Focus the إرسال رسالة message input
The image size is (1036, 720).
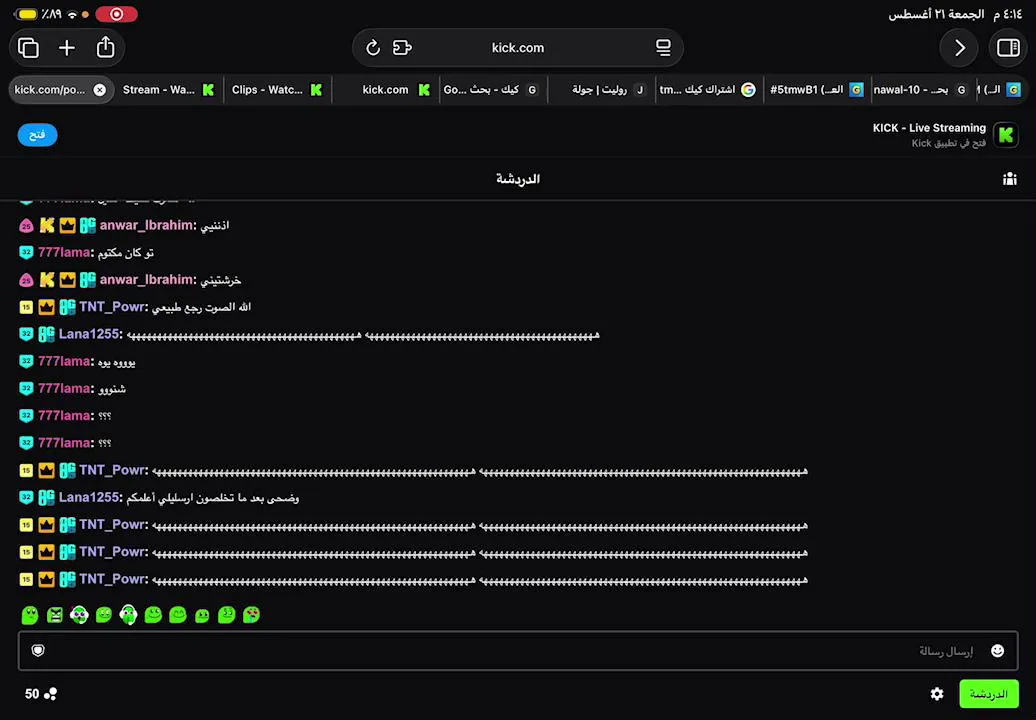click(x=518, y=651)
